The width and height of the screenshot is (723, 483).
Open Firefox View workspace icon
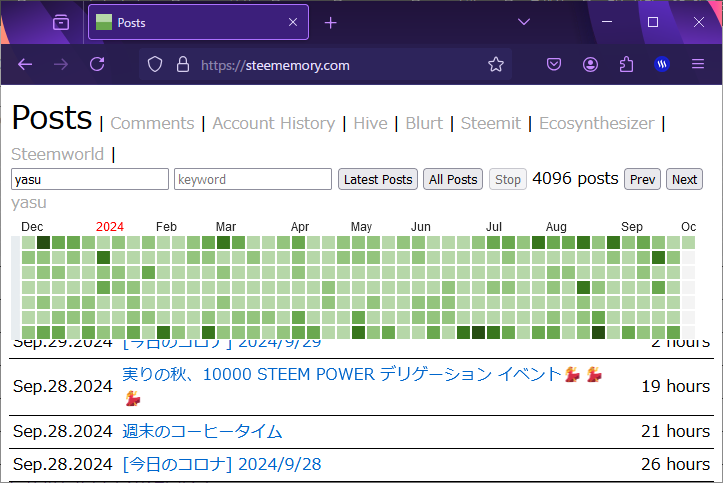(x=61, y=22)
